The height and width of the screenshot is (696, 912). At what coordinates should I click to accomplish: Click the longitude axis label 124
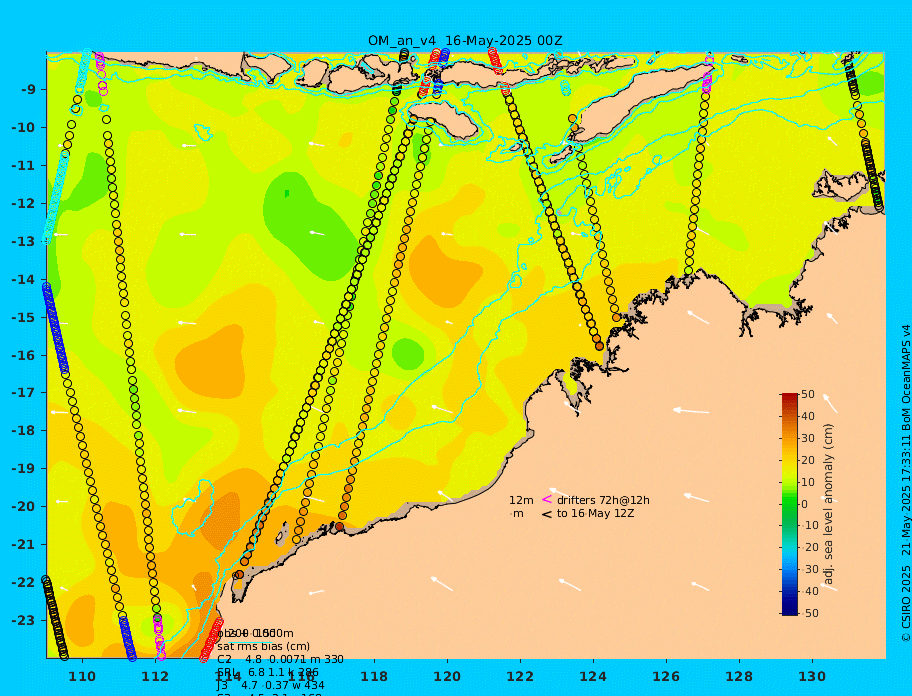point(593,677)
